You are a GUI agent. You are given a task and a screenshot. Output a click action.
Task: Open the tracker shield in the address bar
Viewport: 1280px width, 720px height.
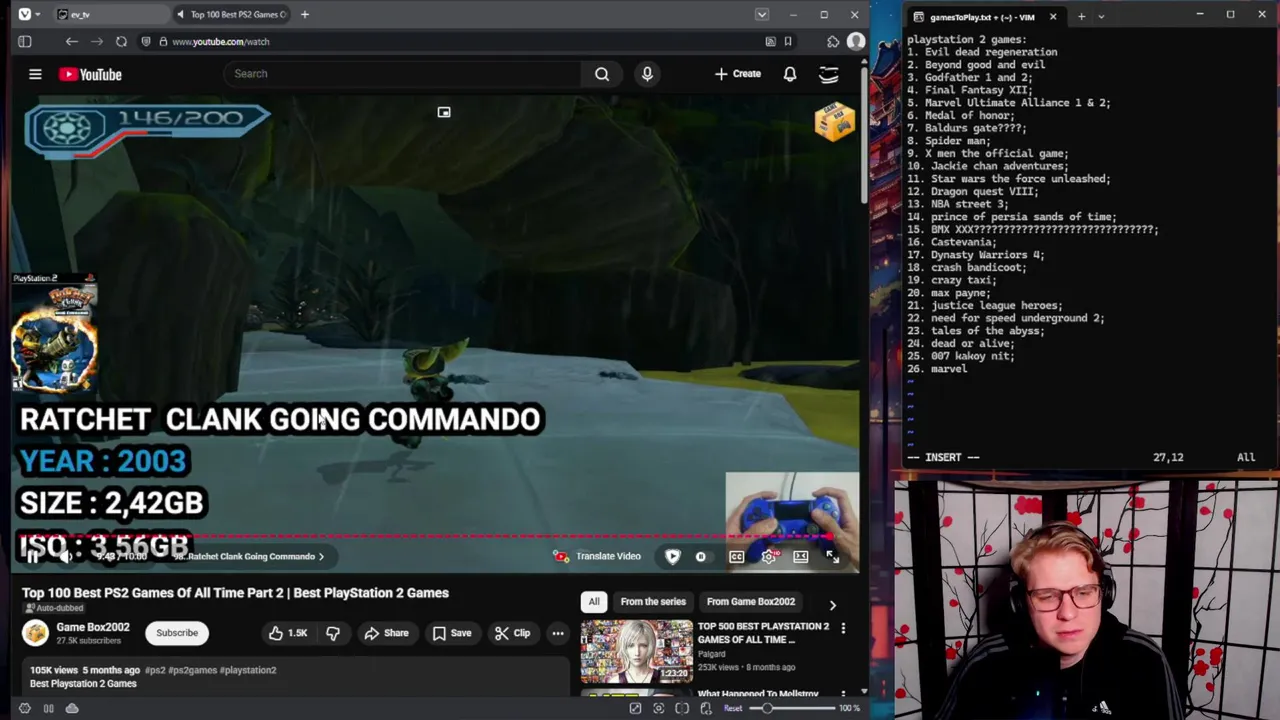pyautogui.click(x=146, y=41)
